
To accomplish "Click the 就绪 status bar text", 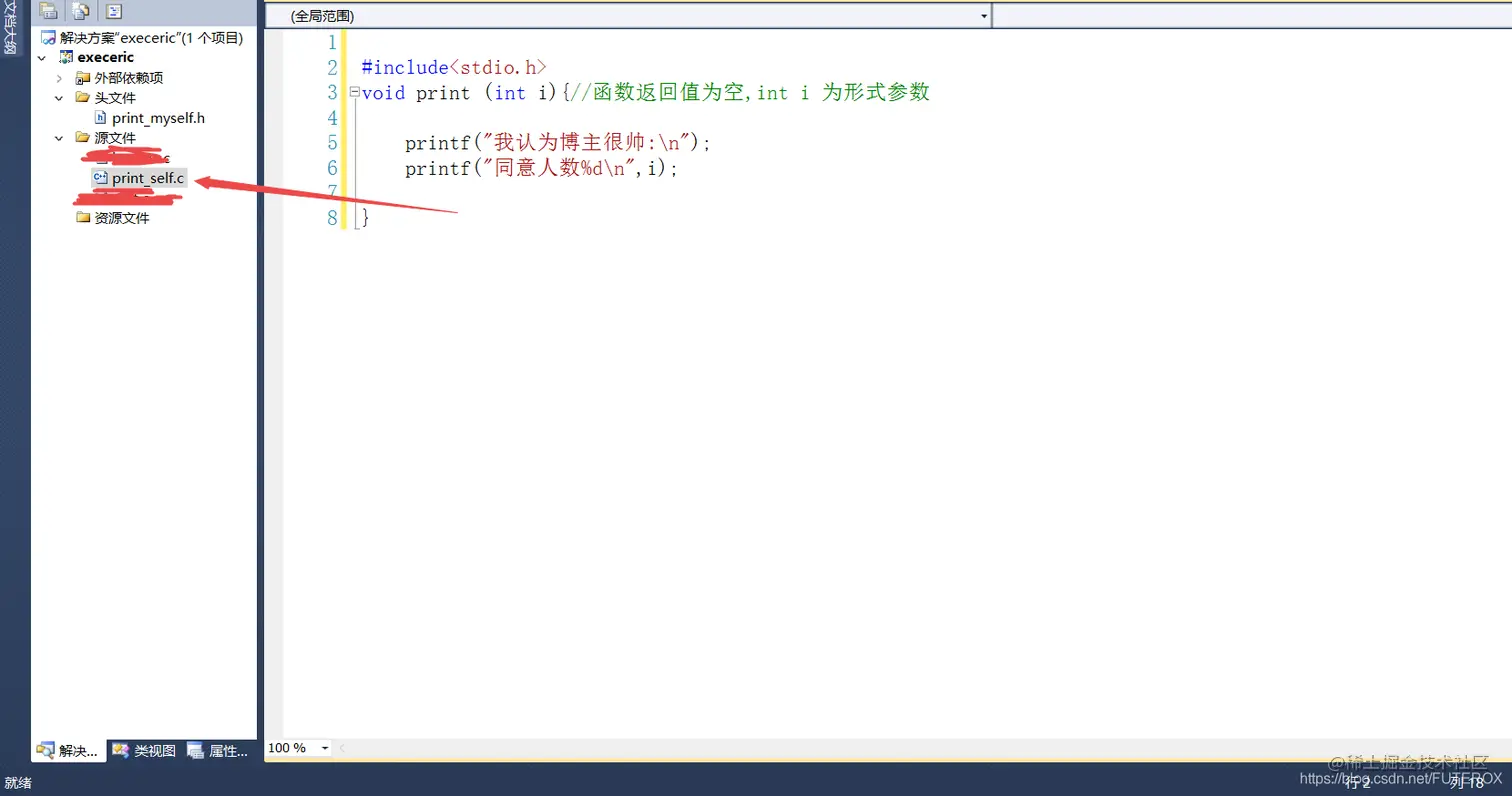I will (18, 783).
